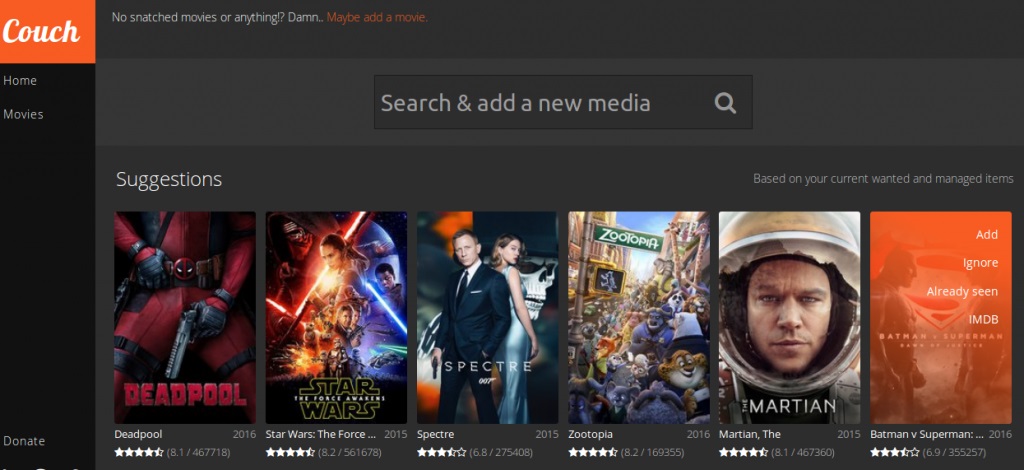Screen dimensions: 1024x470
Task: Click the 2016 year beside Deadpool
Action: tap(244, 434)
